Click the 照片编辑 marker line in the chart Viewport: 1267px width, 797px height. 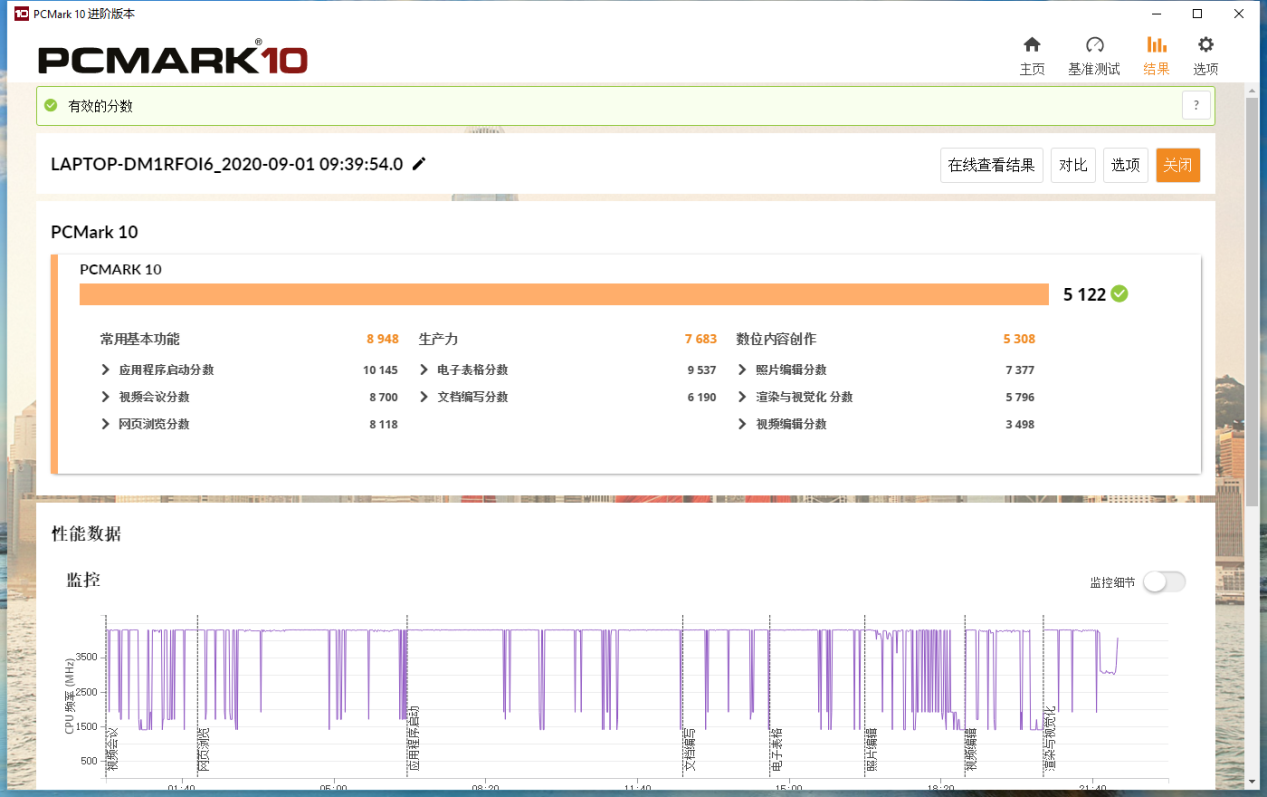pyautogui.click(x=864, y=695)
